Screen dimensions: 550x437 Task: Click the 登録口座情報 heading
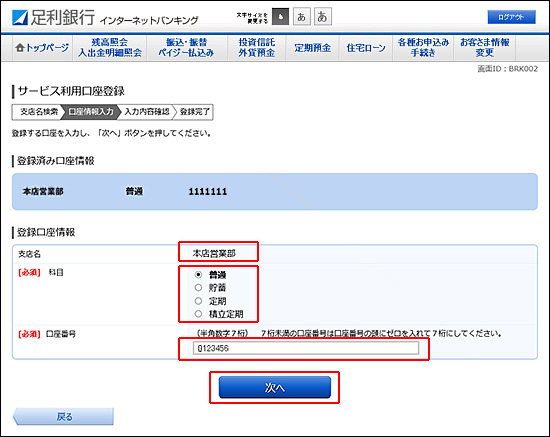pyautogui.click(x=46, y=232)
